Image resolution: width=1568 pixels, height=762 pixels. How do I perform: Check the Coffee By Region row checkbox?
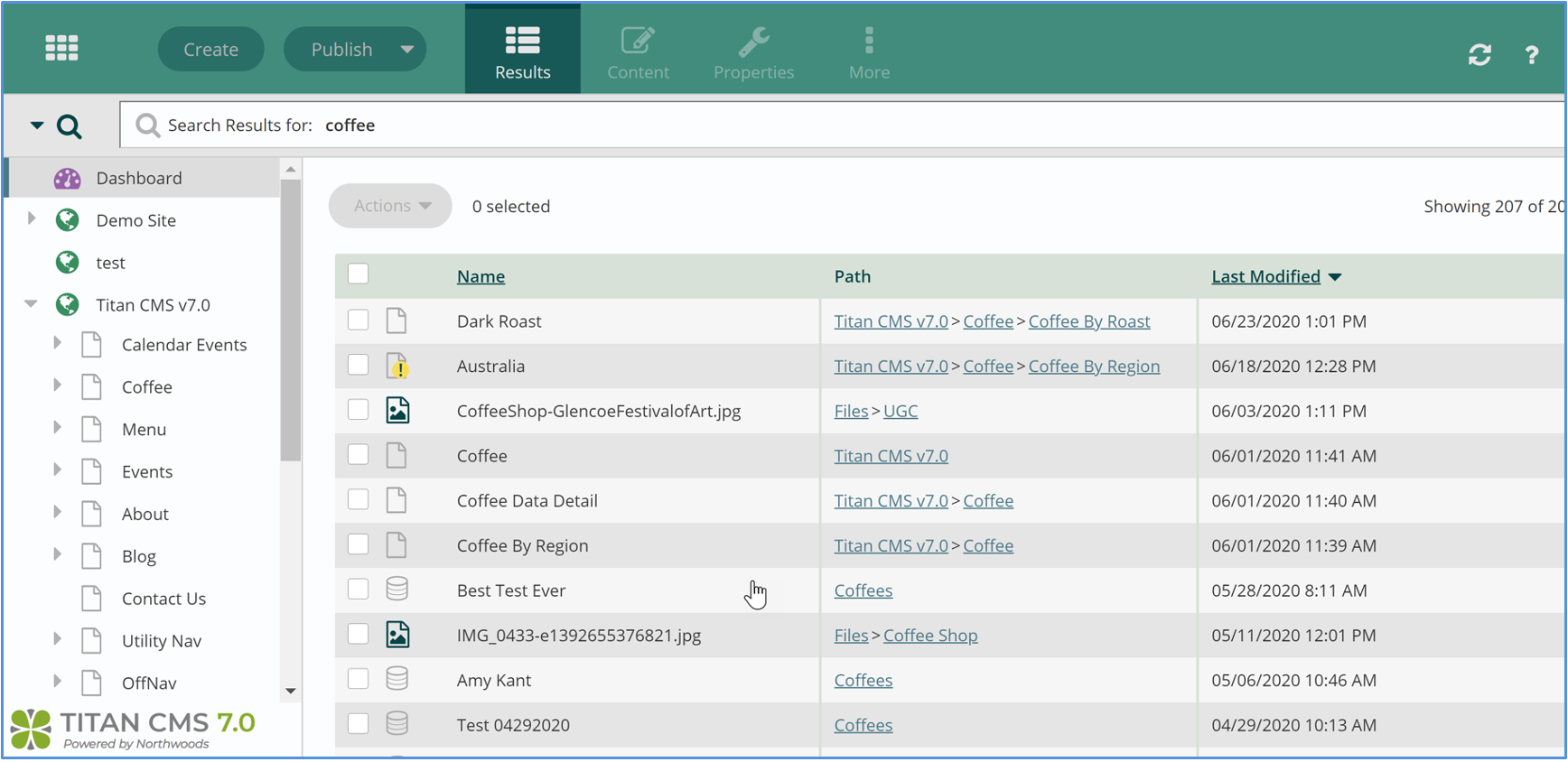coord(359,544)
